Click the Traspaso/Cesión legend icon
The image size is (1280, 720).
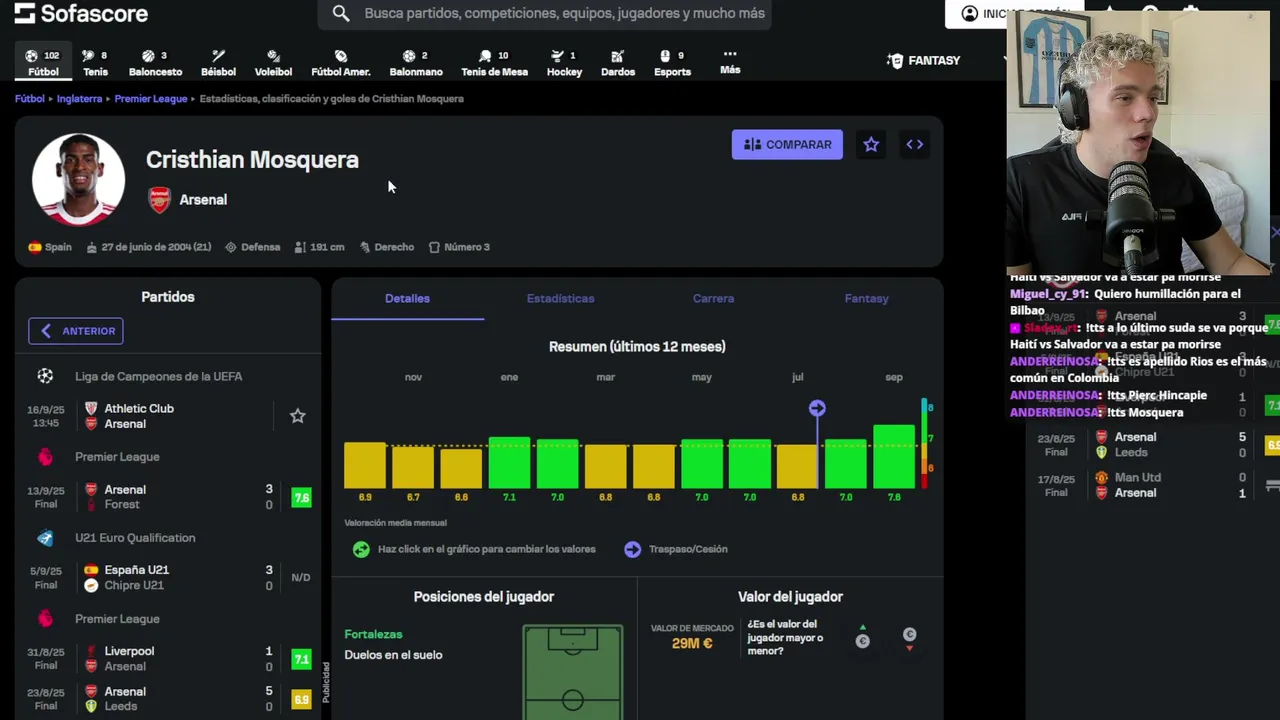pos(632,549)
